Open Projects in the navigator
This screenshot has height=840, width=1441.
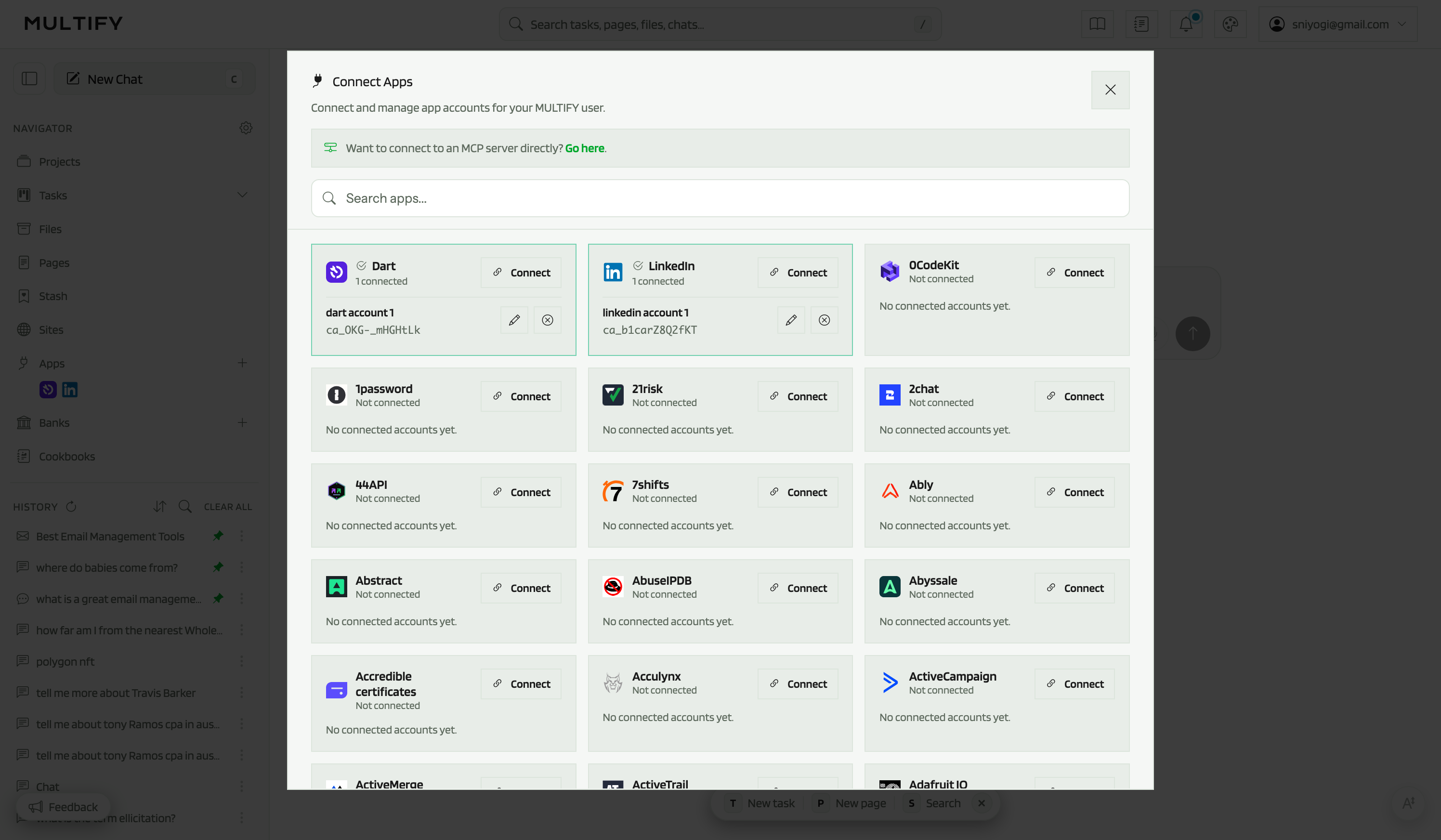(59, 162)
